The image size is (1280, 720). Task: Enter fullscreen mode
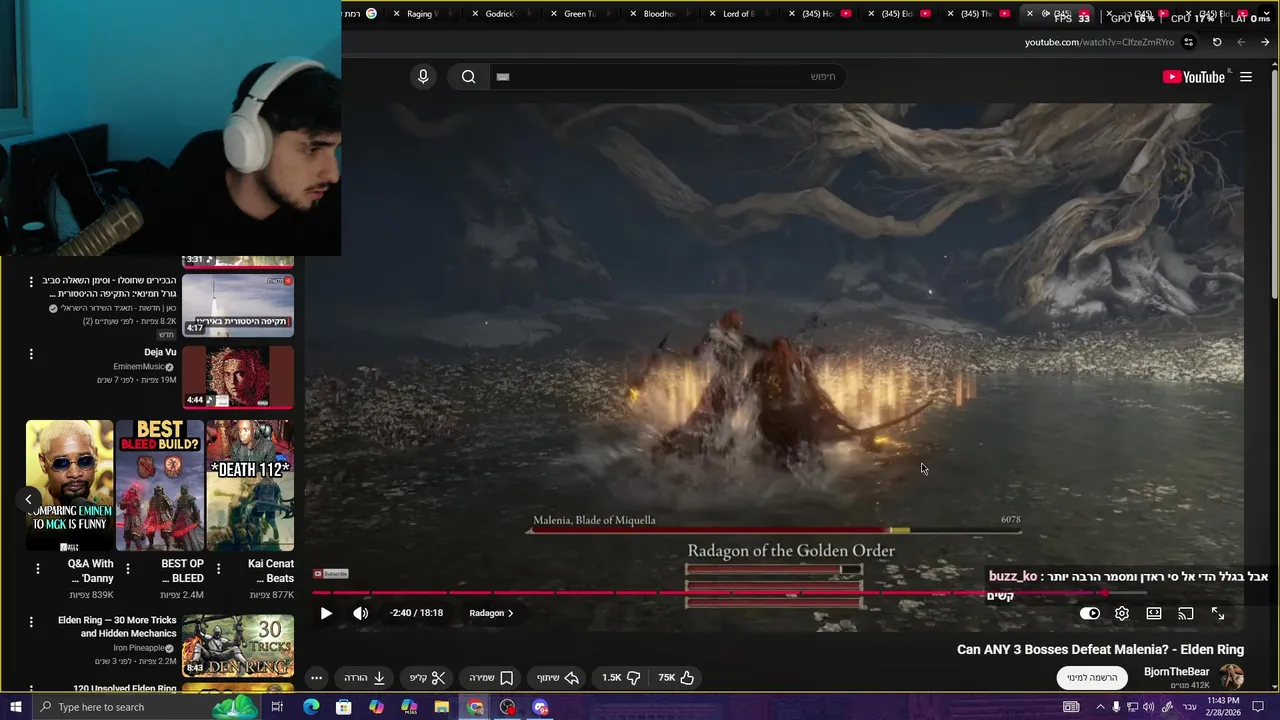point(1218,614)
